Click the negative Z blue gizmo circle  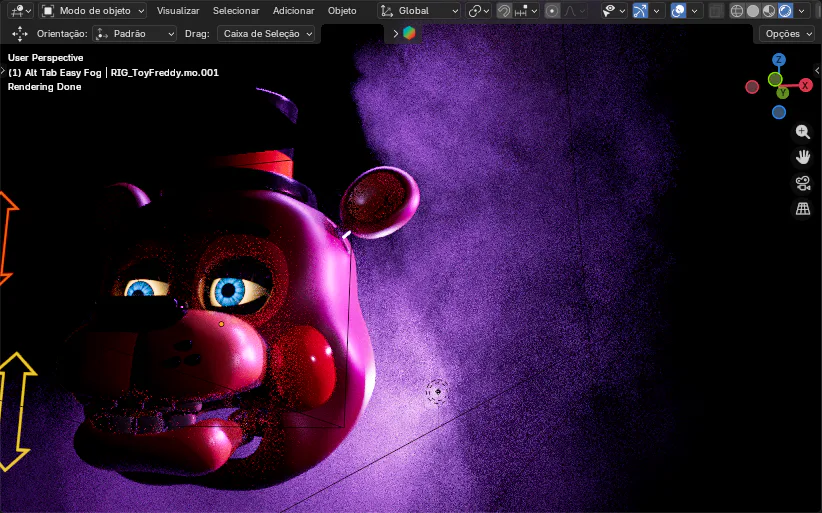coord(778,112)
